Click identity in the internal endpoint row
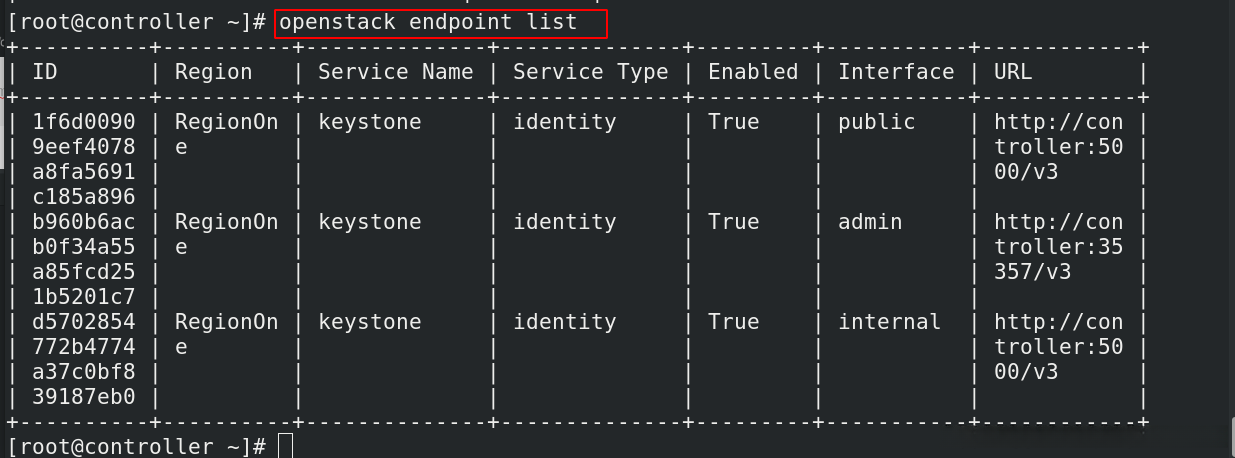This screenshot has width=1235, height=458. click(564, 322)
